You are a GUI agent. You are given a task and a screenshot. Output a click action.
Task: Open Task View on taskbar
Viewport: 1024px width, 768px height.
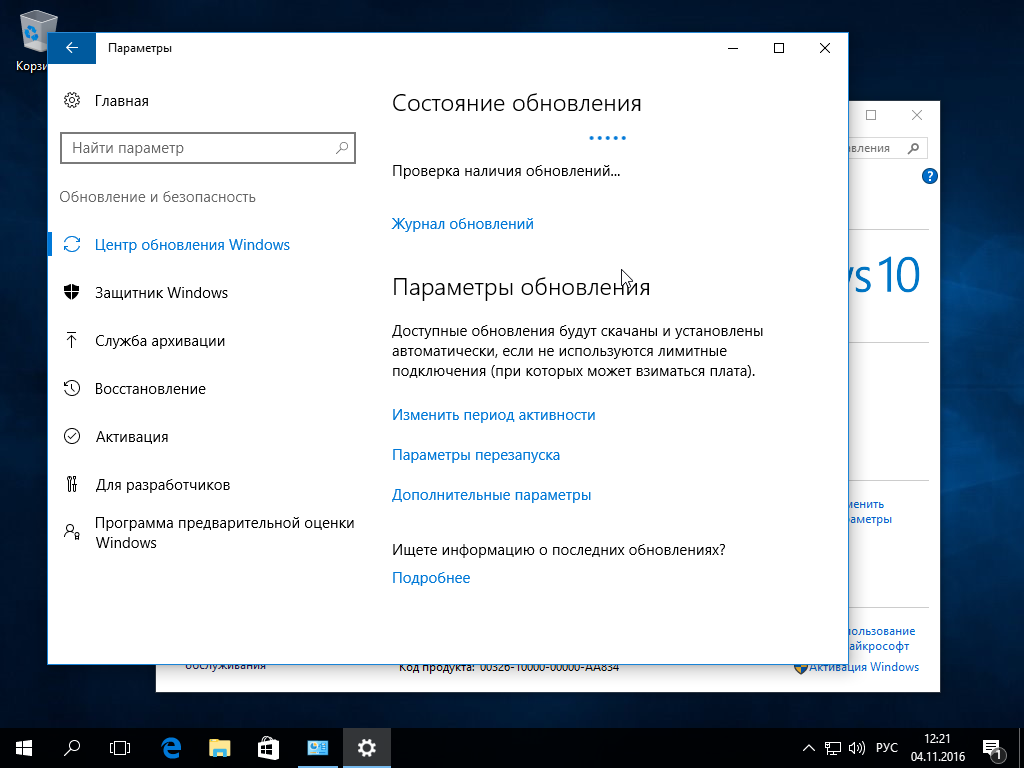point(120,748)
